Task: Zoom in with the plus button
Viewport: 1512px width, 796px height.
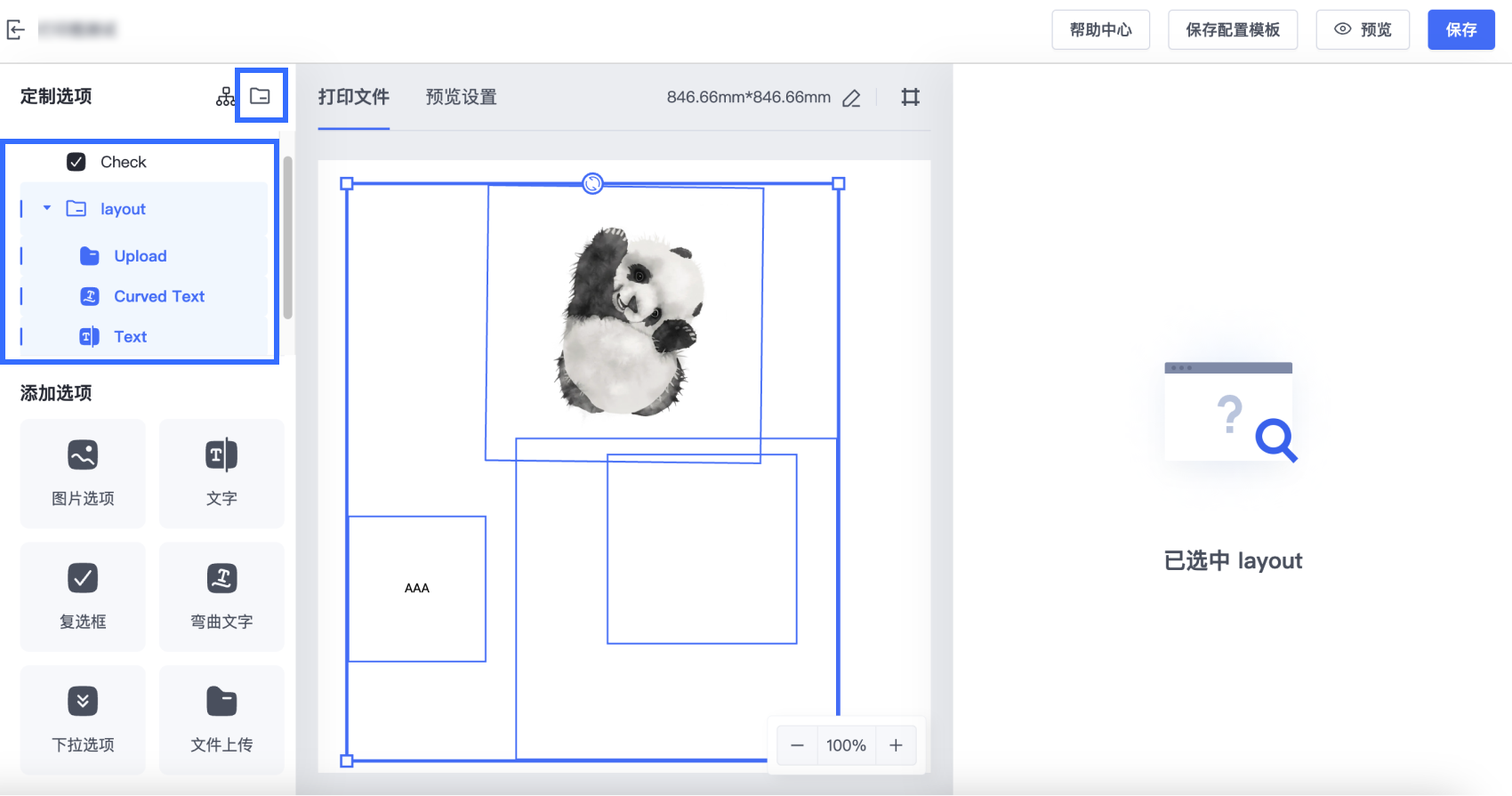Action: pos(896,745)
